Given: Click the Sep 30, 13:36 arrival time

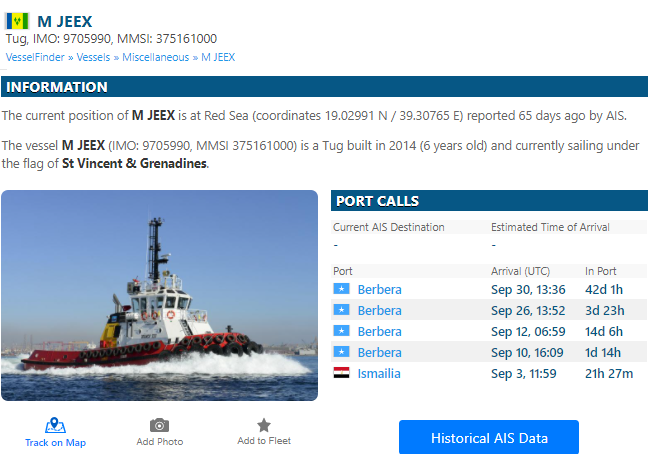Looking at the screenshot, I should (528, 289).
